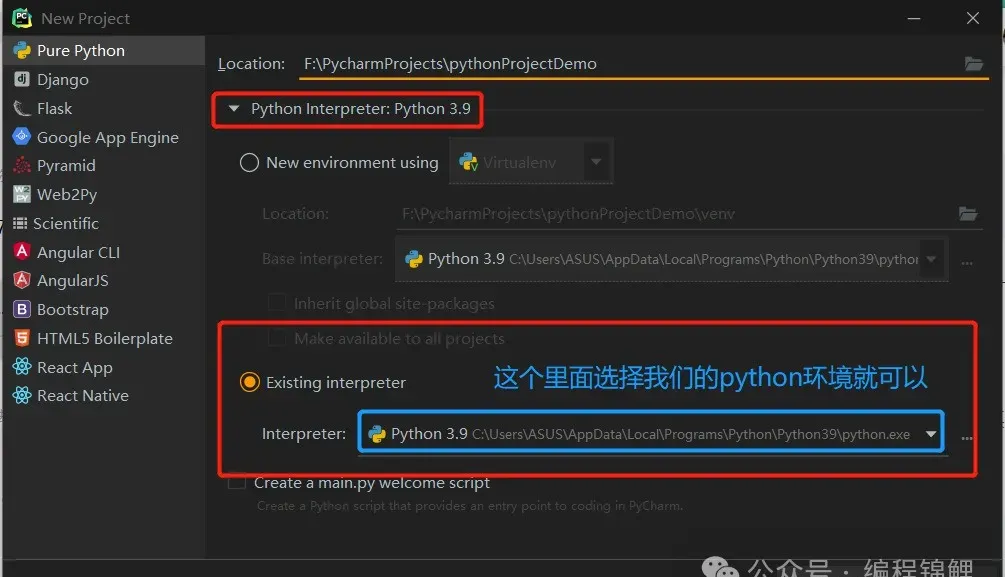Open the existing Interpreter dropdown arrow
Viewport: 1005px width, 577px height.
tap(931, 434)
